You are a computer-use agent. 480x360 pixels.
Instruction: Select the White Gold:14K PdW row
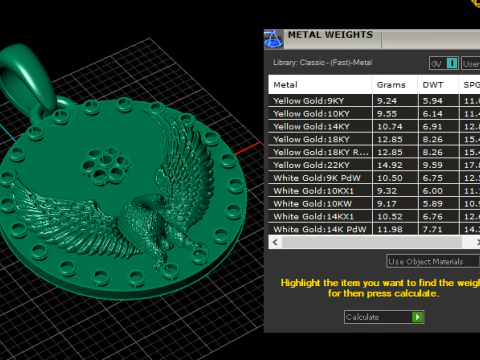tap(374, 229)
